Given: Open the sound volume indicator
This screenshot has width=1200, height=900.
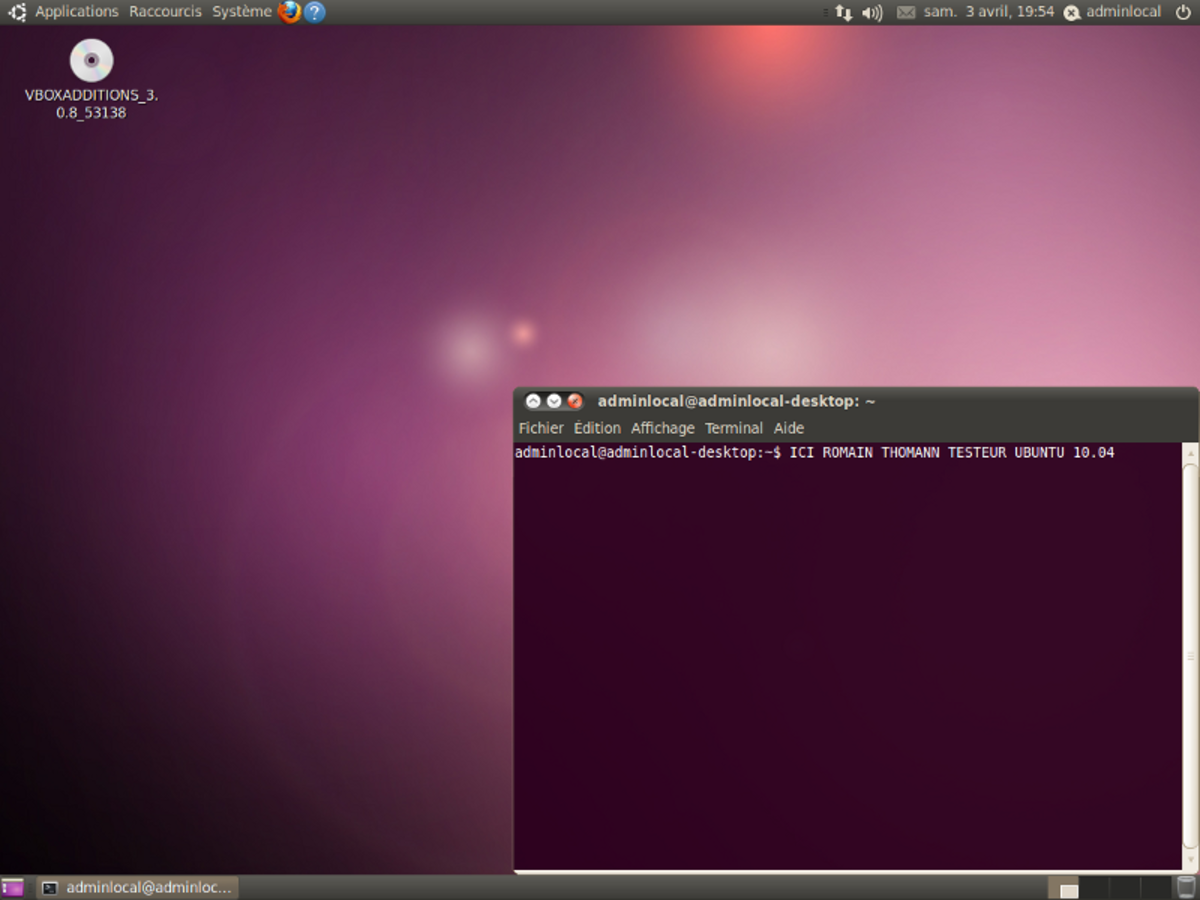Looking at the screenshot, I should tap(872, 13).
